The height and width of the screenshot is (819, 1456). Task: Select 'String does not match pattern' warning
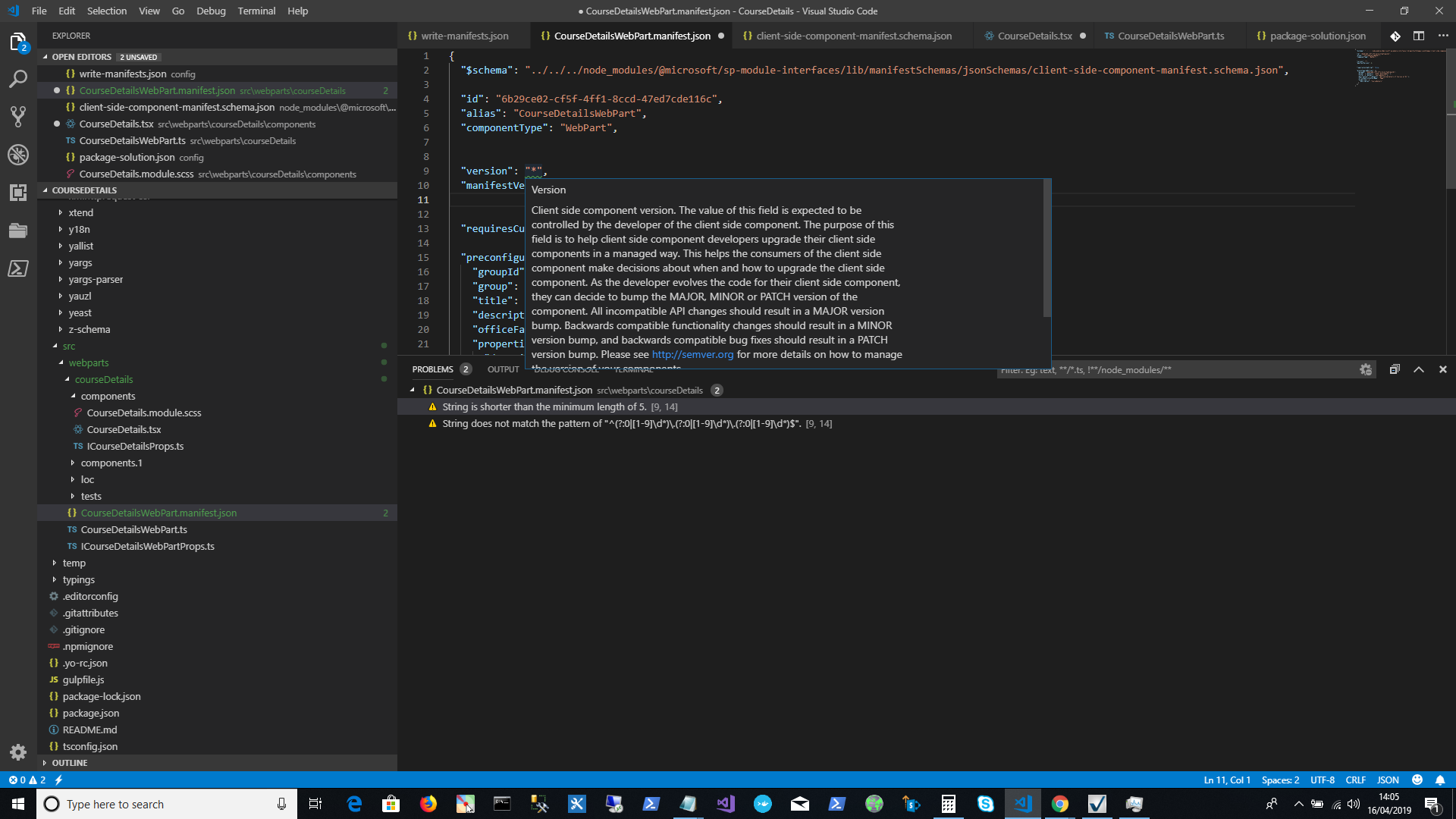pos(926,423)
